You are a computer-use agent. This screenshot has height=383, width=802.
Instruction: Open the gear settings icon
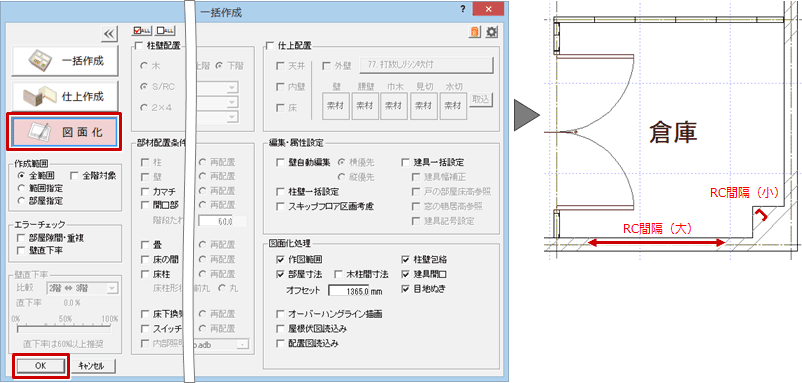[x=492, y=32]
